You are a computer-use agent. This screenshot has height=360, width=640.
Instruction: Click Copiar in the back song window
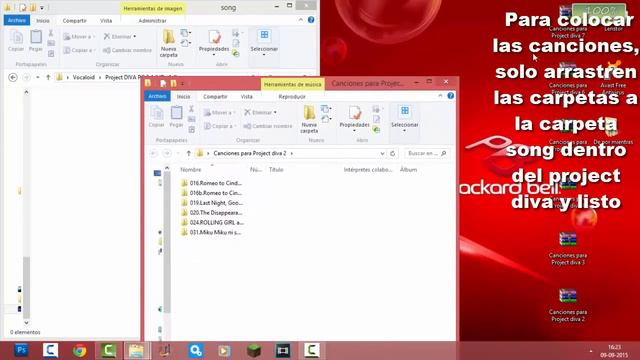[x=16, y=41]
